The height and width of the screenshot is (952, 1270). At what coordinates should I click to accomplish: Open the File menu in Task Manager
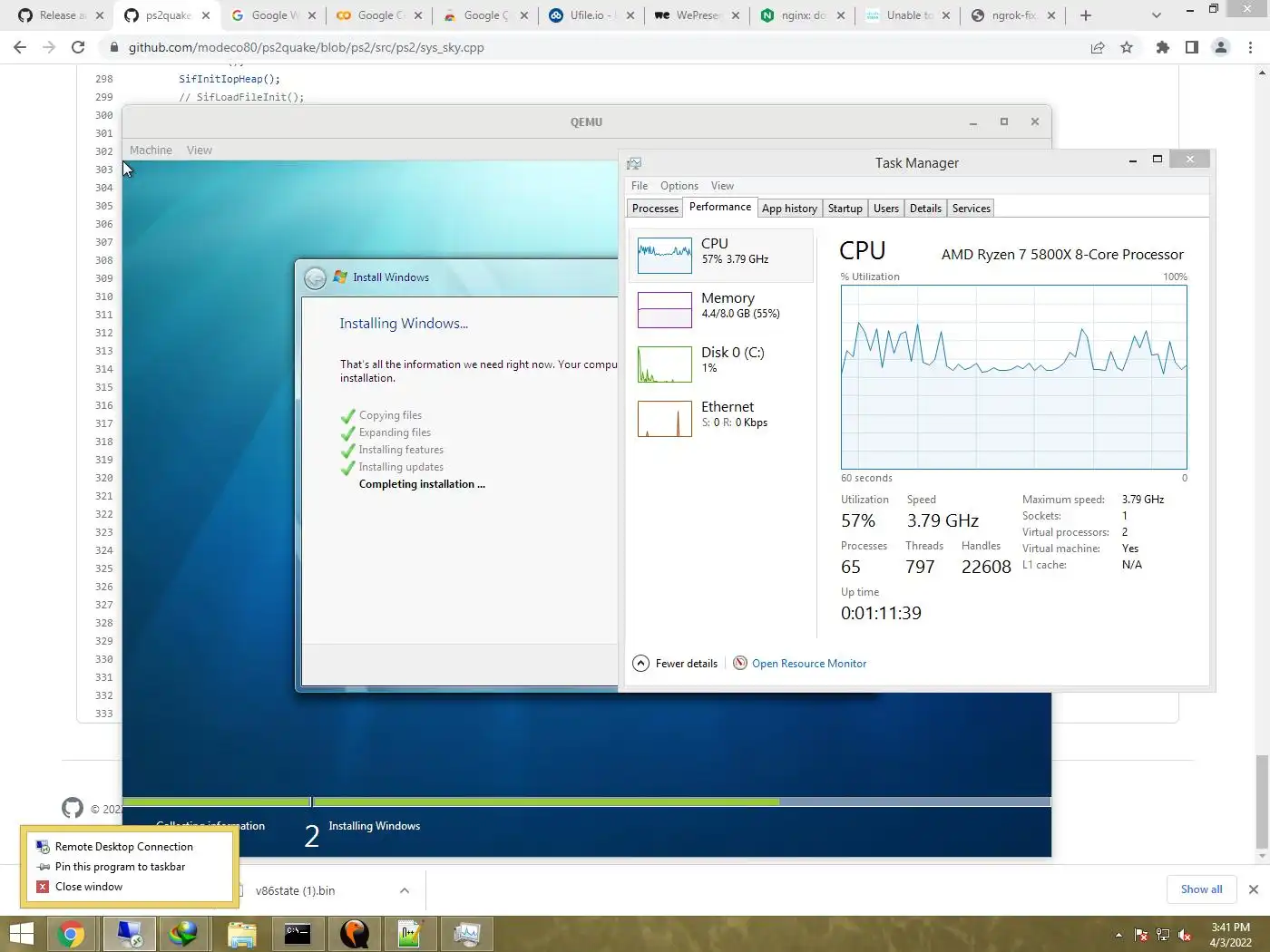pyautogui.click(x=640, y=186)
